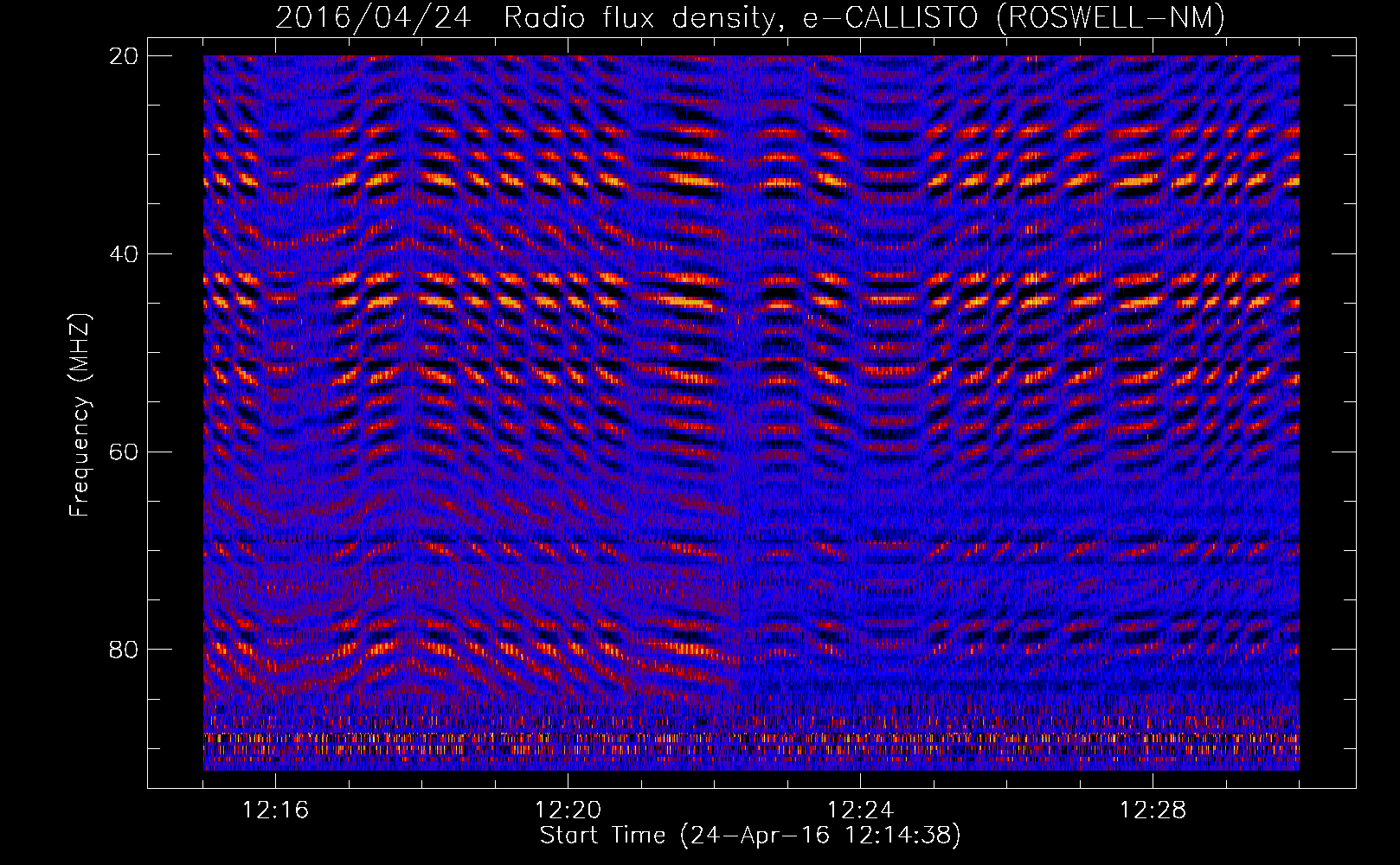
Task: Click the 12:24 time tick label
Action: [x=861, y=811]
